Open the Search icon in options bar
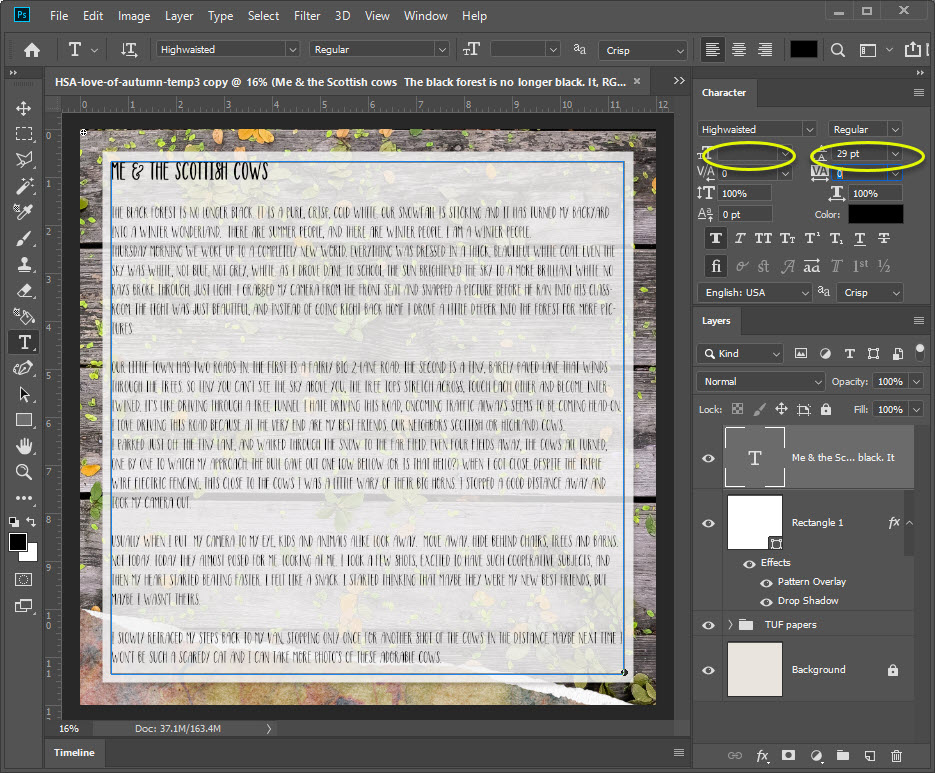The image size is (935, 773). [x=838, y=50]
